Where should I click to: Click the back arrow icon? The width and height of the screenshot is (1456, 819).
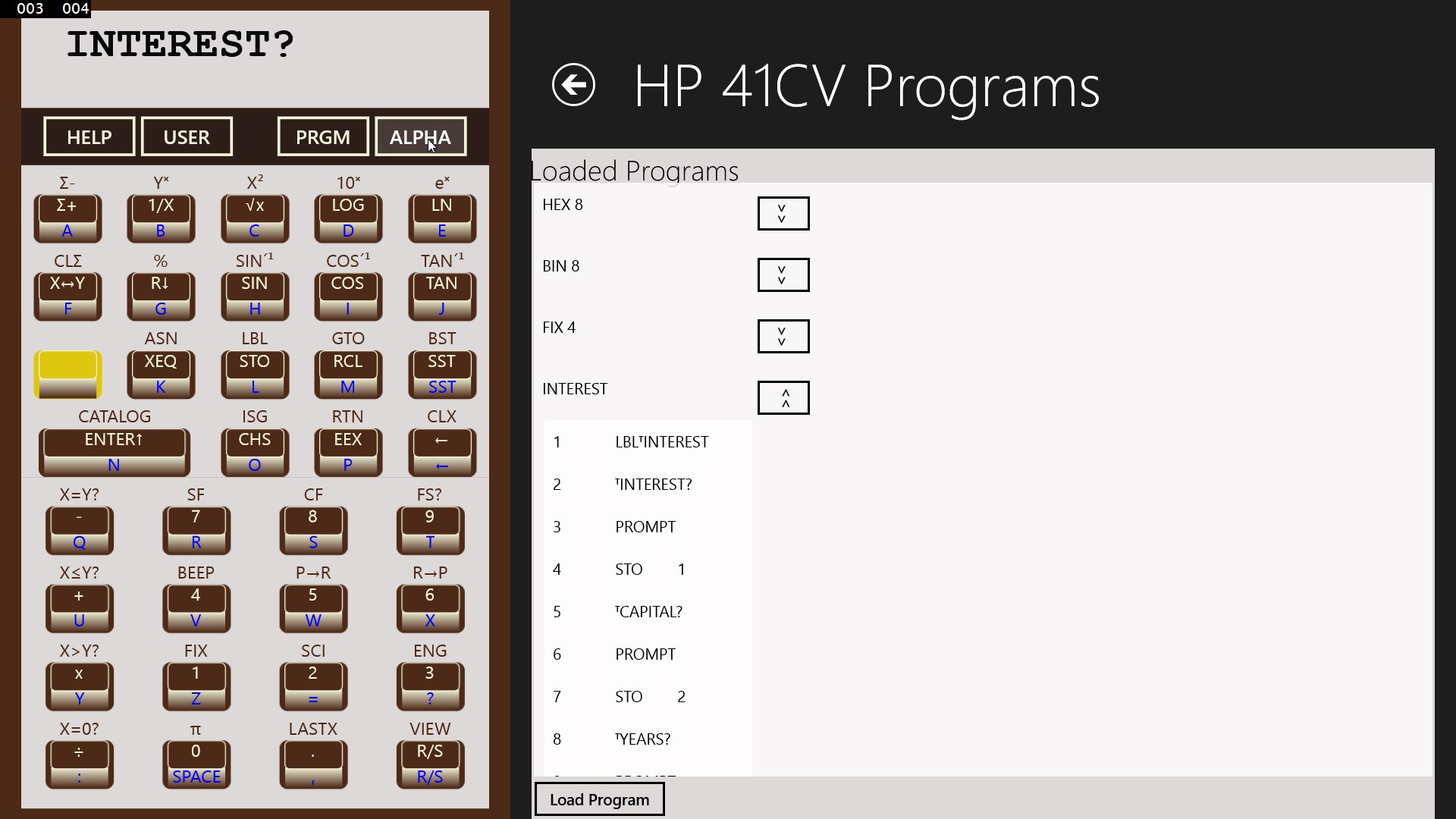[x=573, y=84]
